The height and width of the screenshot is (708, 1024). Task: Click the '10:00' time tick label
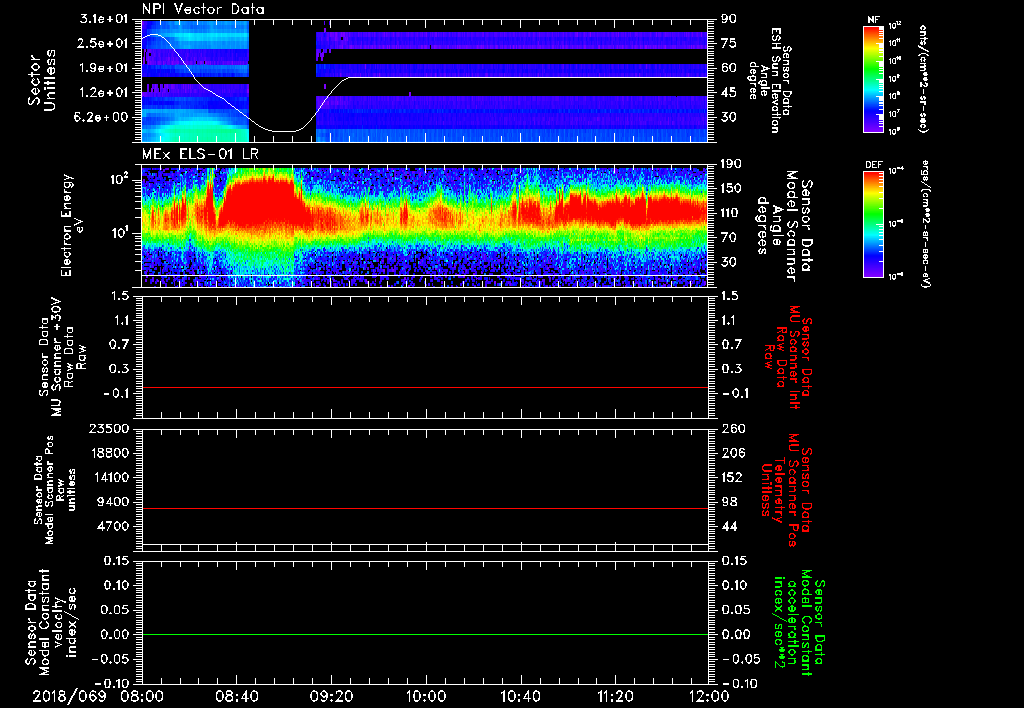[x=426, y=696]
